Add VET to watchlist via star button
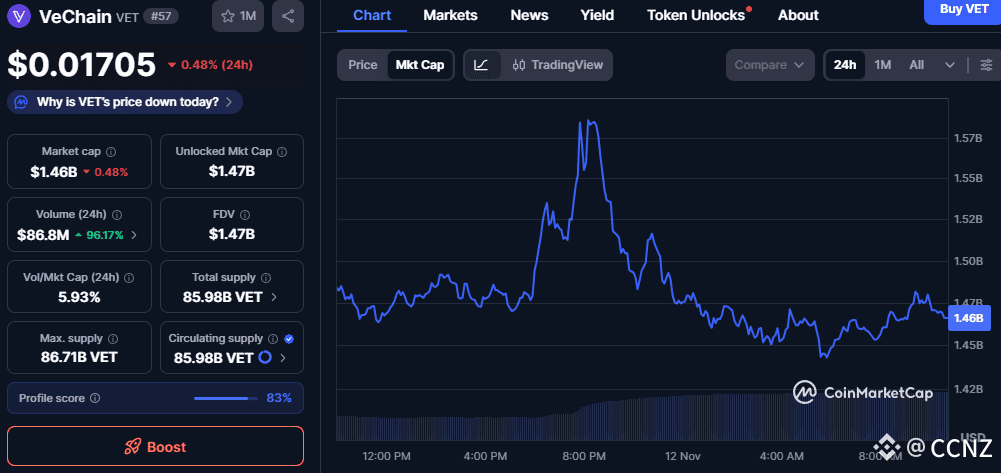This screenshot has width=1001, height=473. [238, 17]
